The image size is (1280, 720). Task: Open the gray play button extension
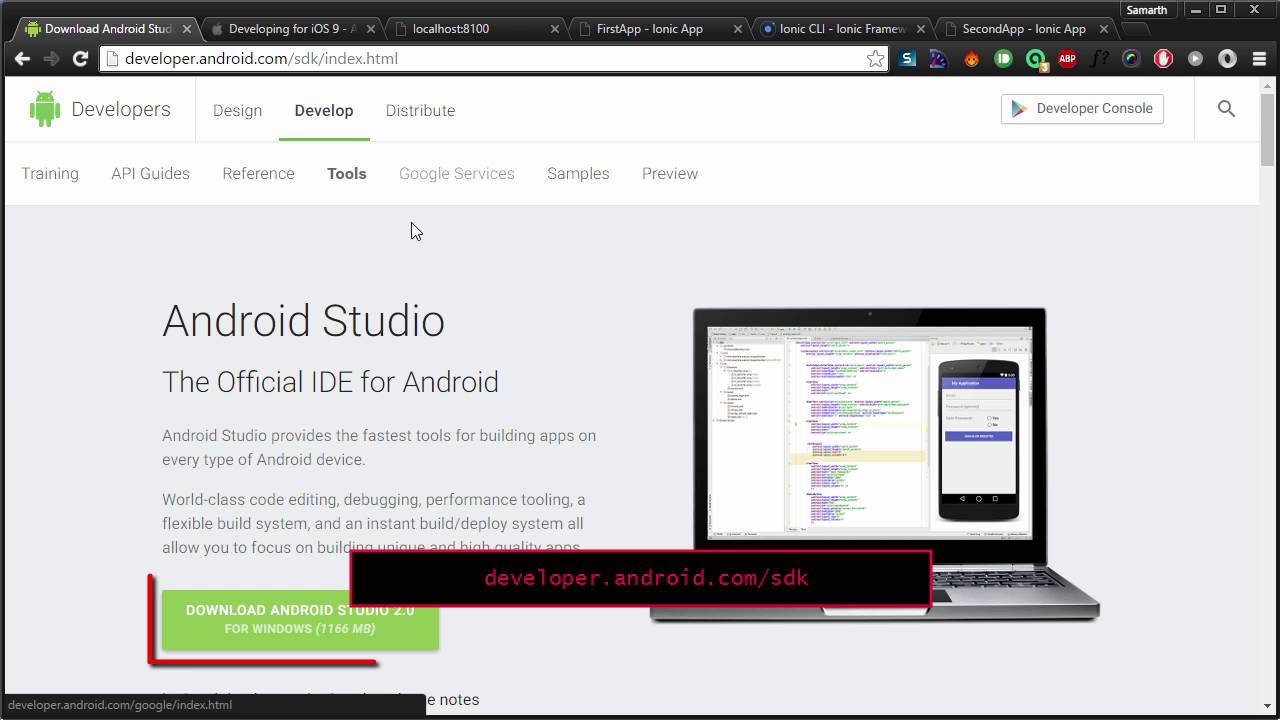[x=1195, y=59]
